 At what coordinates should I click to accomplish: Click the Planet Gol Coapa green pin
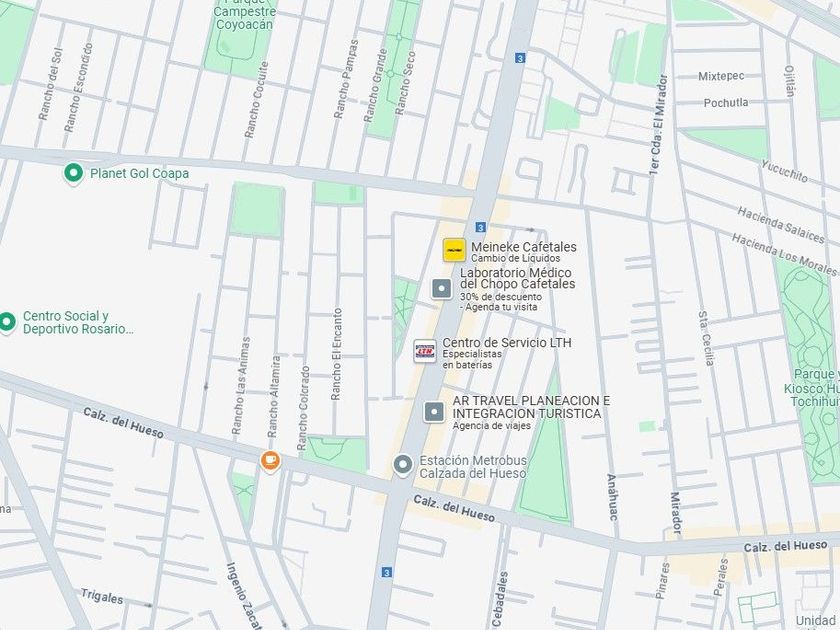73,173
